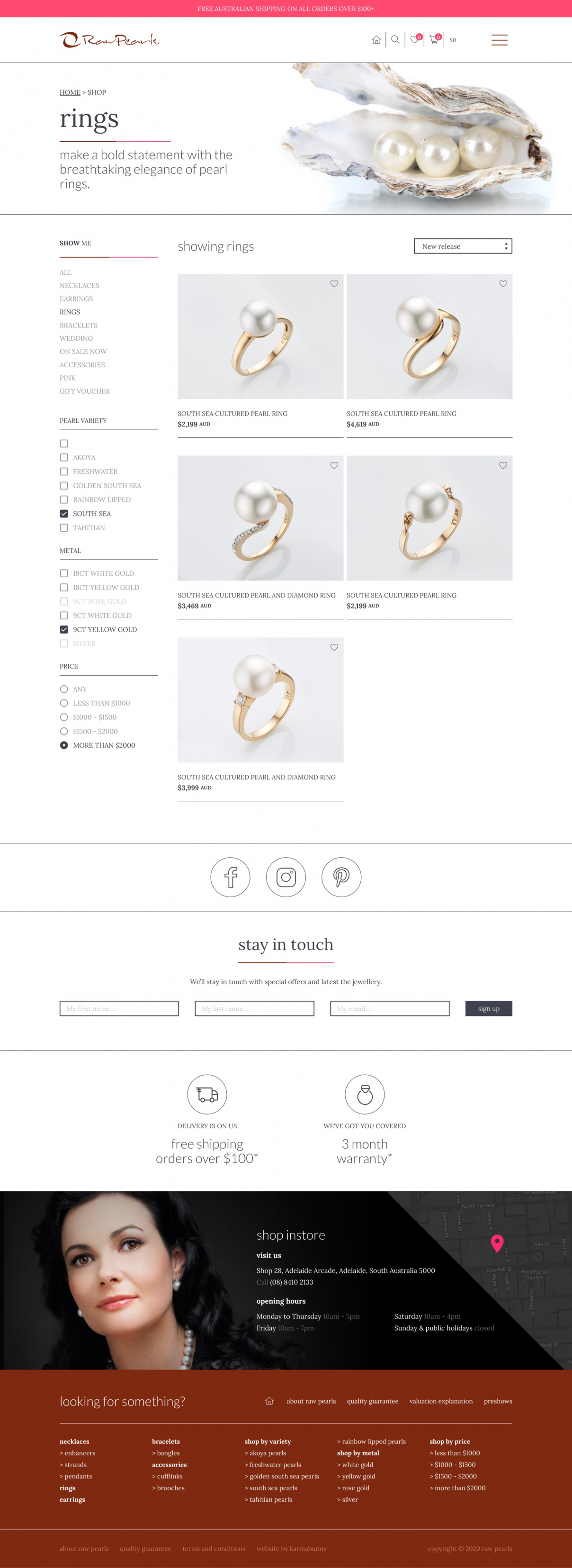
Task: Expand the New release sort dropdown
Action: click(463, 246)
